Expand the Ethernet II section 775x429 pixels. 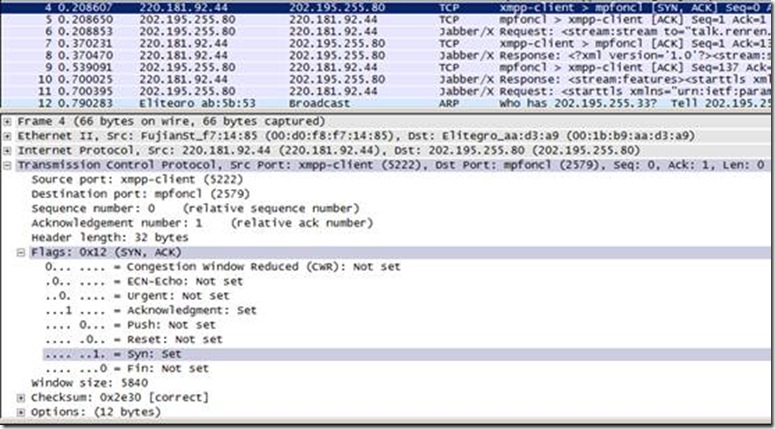pyautogui.click(x=9, y=136)
